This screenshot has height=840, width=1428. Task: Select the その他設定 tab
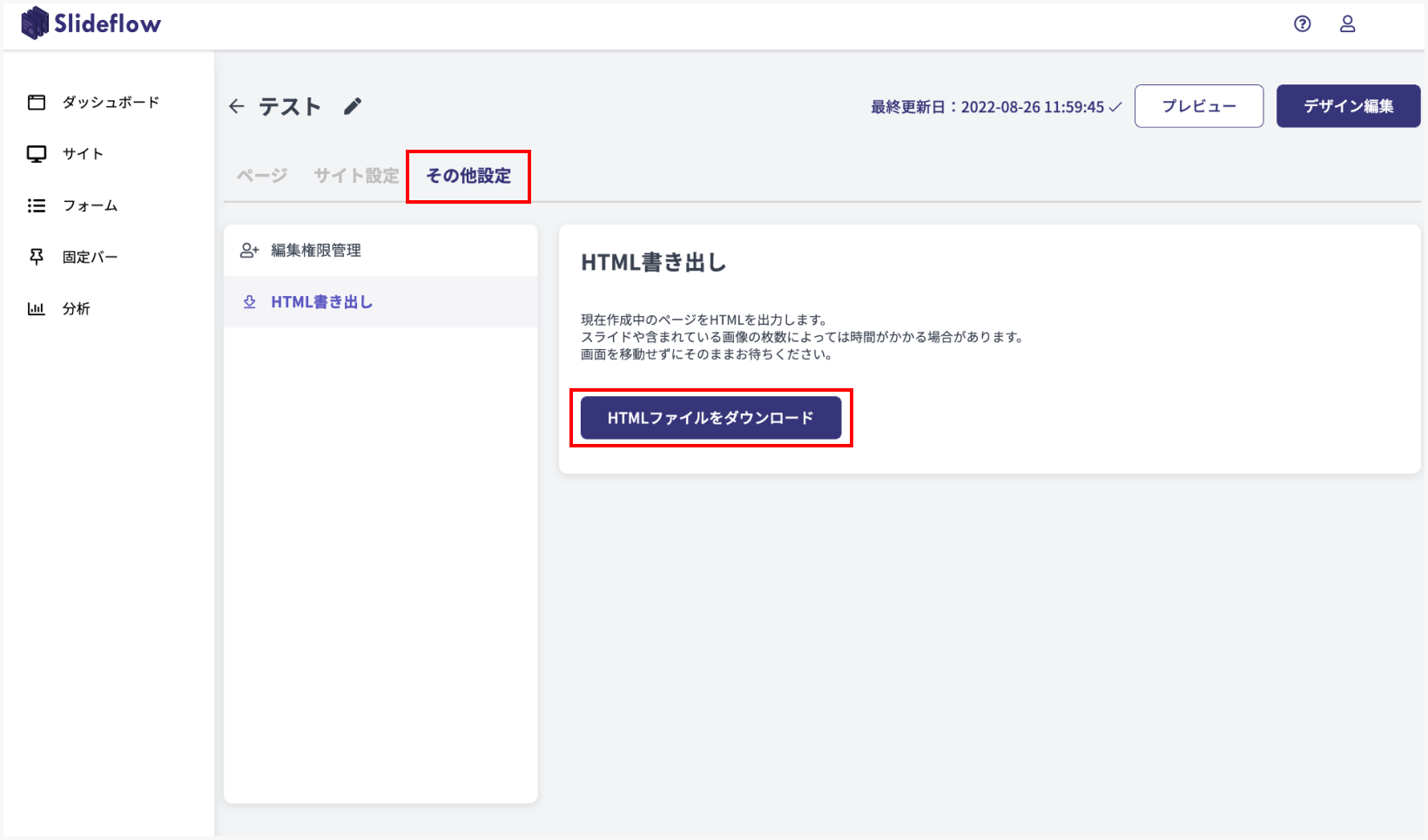(x=468, y=176)
